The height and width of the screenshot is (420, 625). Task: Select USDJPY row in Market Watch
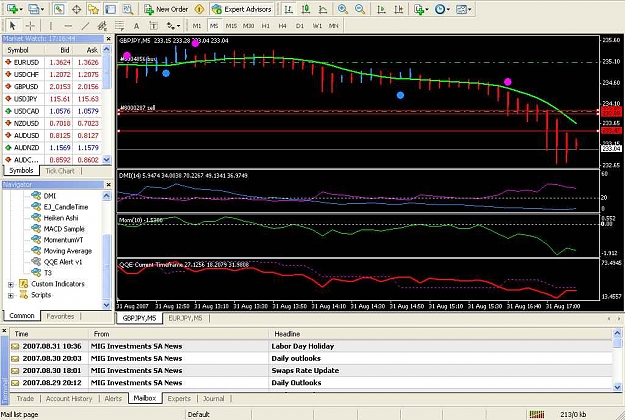tap(53, 99)
